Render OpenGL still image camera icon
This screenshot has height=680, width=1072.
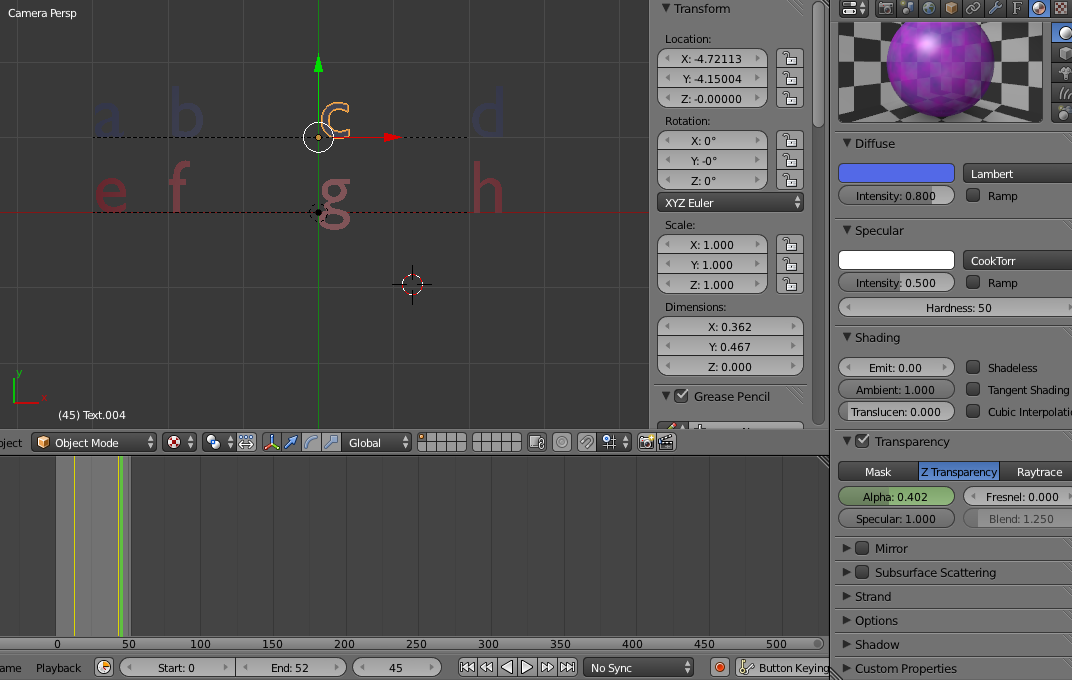[x=646, y=443]
